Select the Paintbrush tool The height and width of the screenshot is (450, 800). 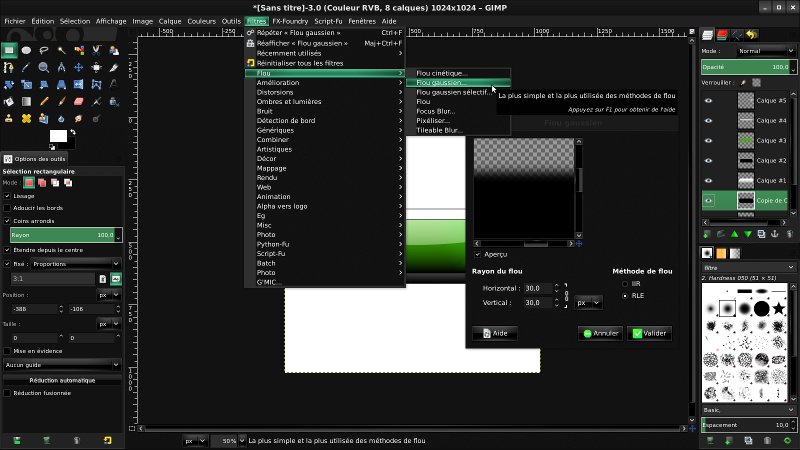click(61, 102)
